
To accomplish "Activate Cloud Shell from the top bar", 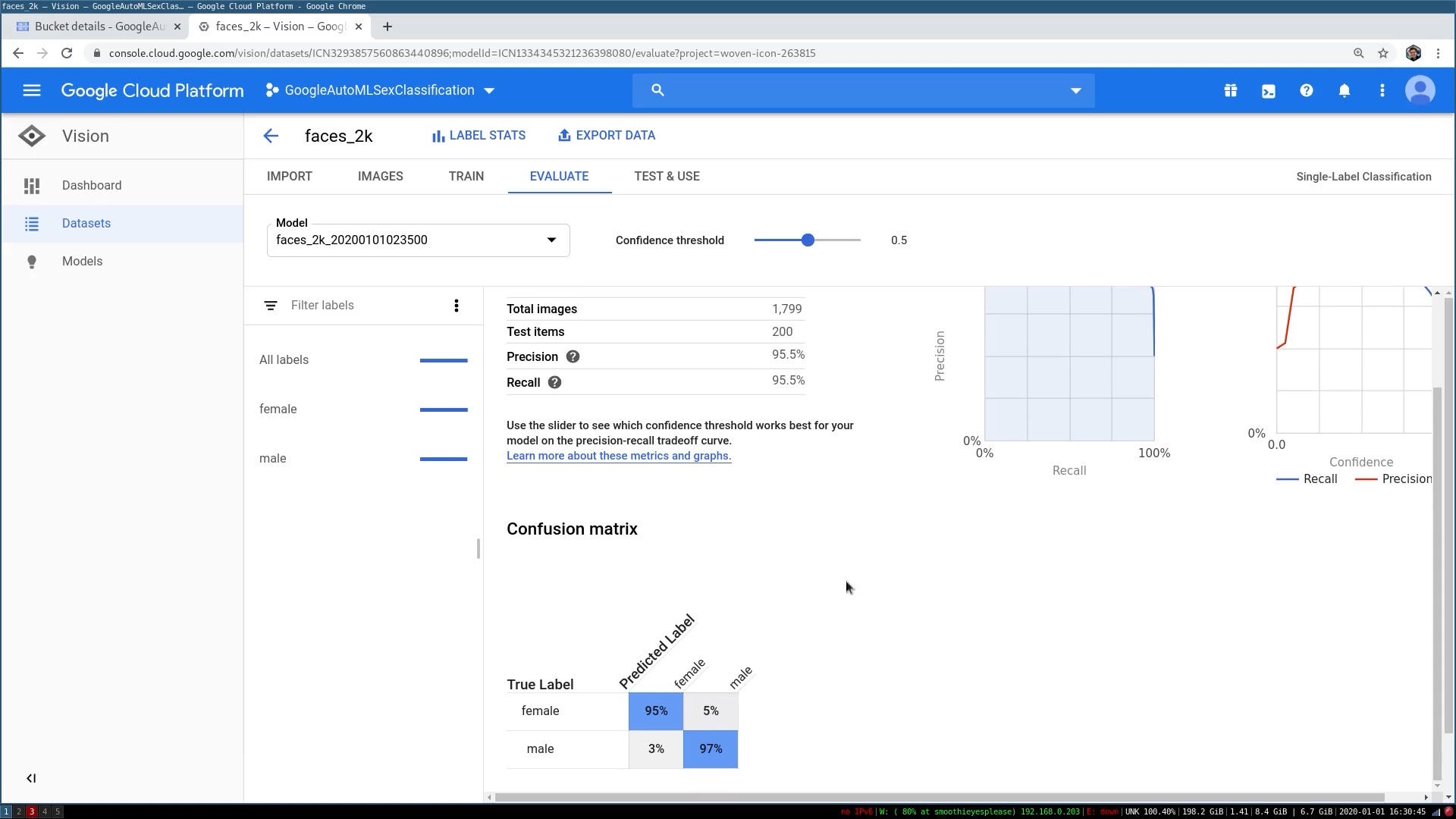I will click(1268, 90).
